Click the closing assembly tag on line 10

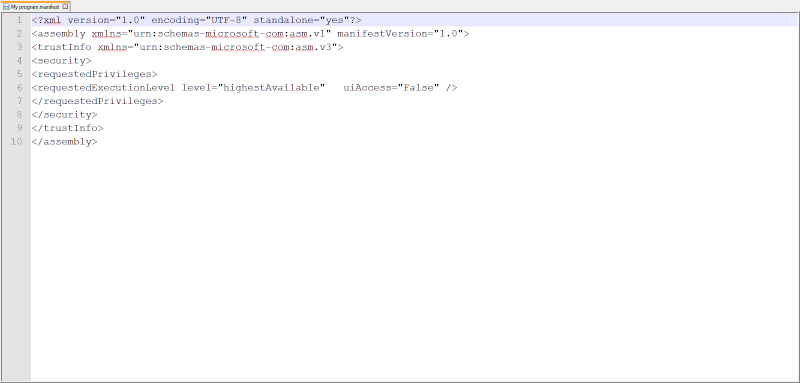(x=64, y=142)
